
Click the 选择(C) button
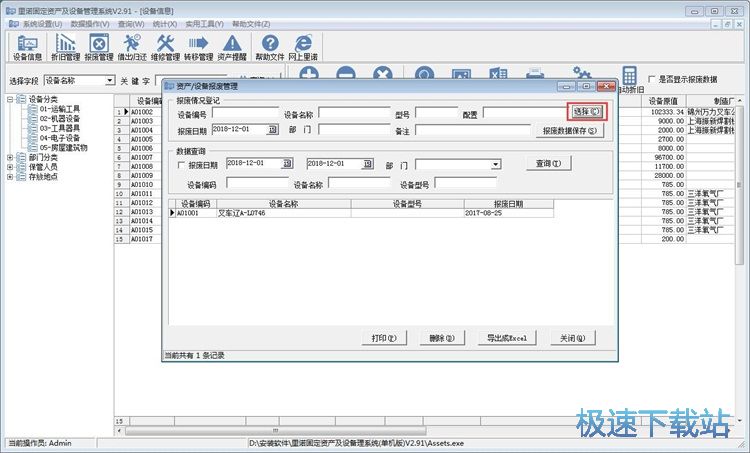[587, 111]
